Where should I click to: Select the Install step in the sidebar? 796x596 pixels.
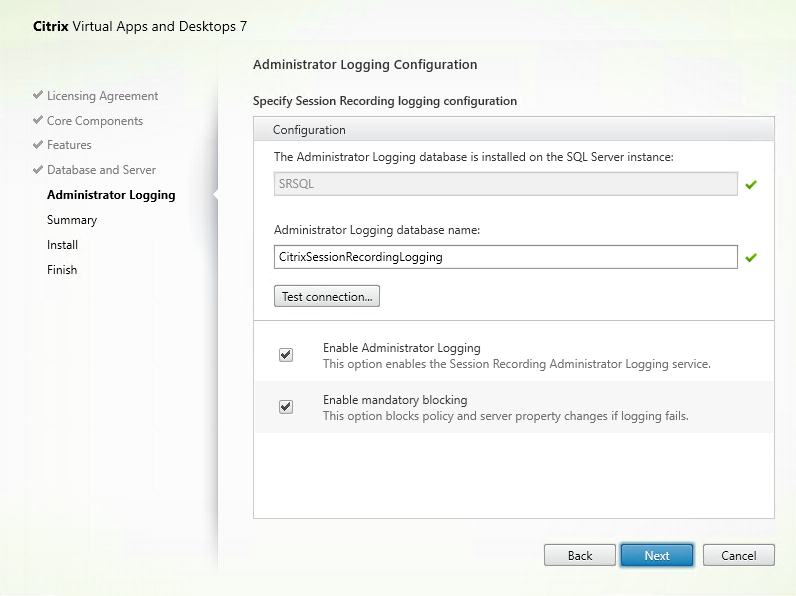tap(62, 245)
